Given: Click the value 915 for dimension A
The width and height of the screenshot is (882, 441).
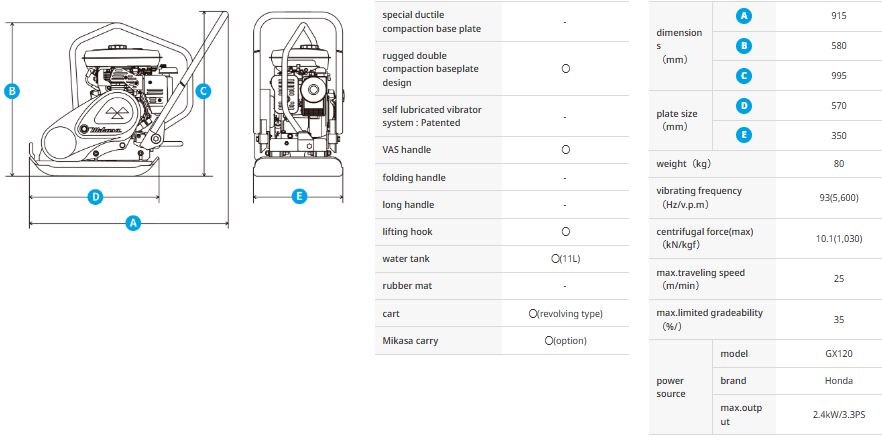Looking at the screenshot, I should tap(839, 16).
